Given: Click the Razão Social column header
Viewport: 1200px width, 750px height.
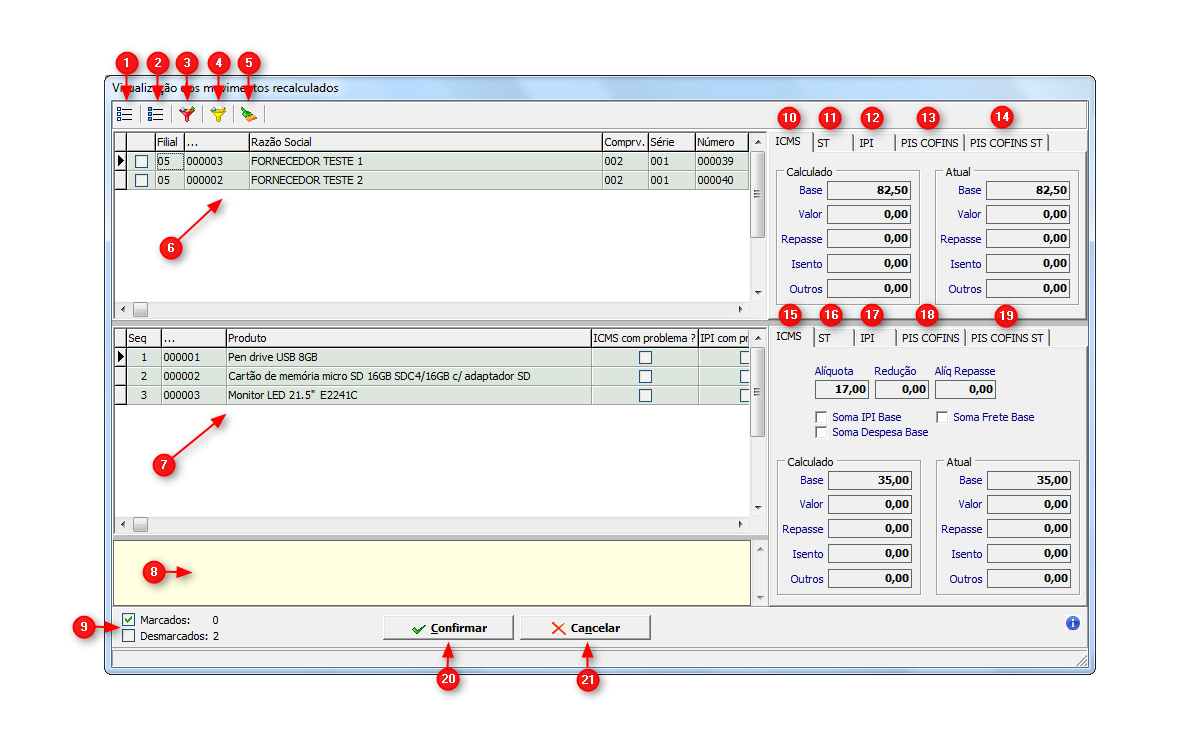Looking at the screenshot, I should point(424,142).
